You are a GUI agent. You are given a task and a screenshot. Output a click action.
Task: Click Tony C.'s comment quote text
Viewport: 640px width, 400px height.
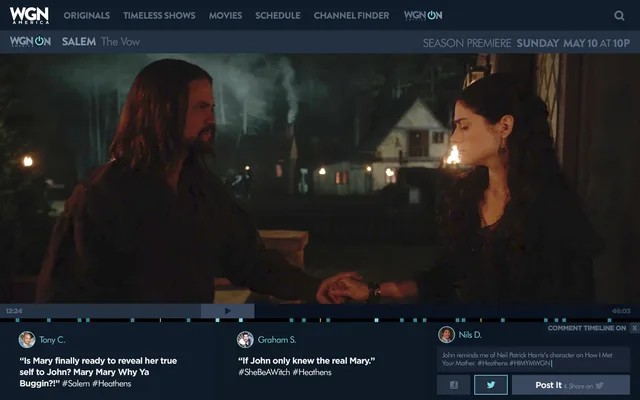point(98,372)
